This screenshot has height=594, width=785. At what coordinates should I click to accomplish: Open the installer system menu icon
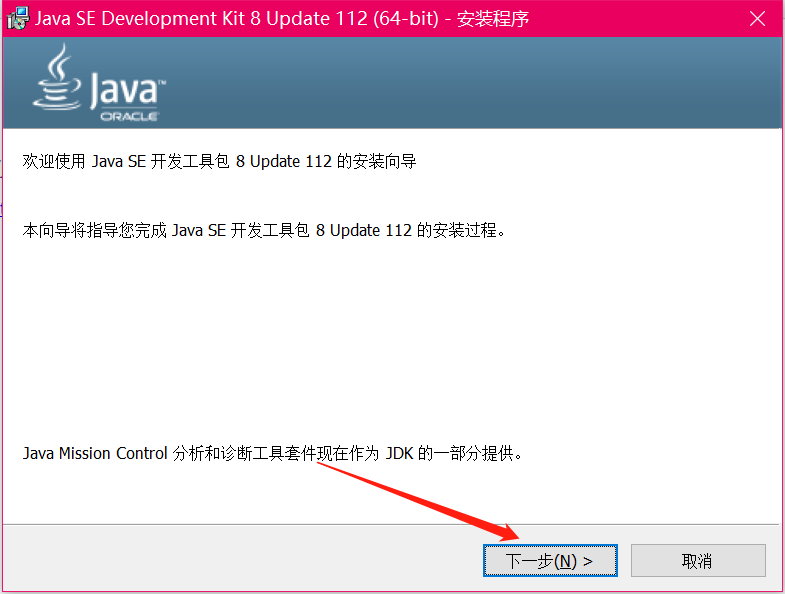(19, 19)
